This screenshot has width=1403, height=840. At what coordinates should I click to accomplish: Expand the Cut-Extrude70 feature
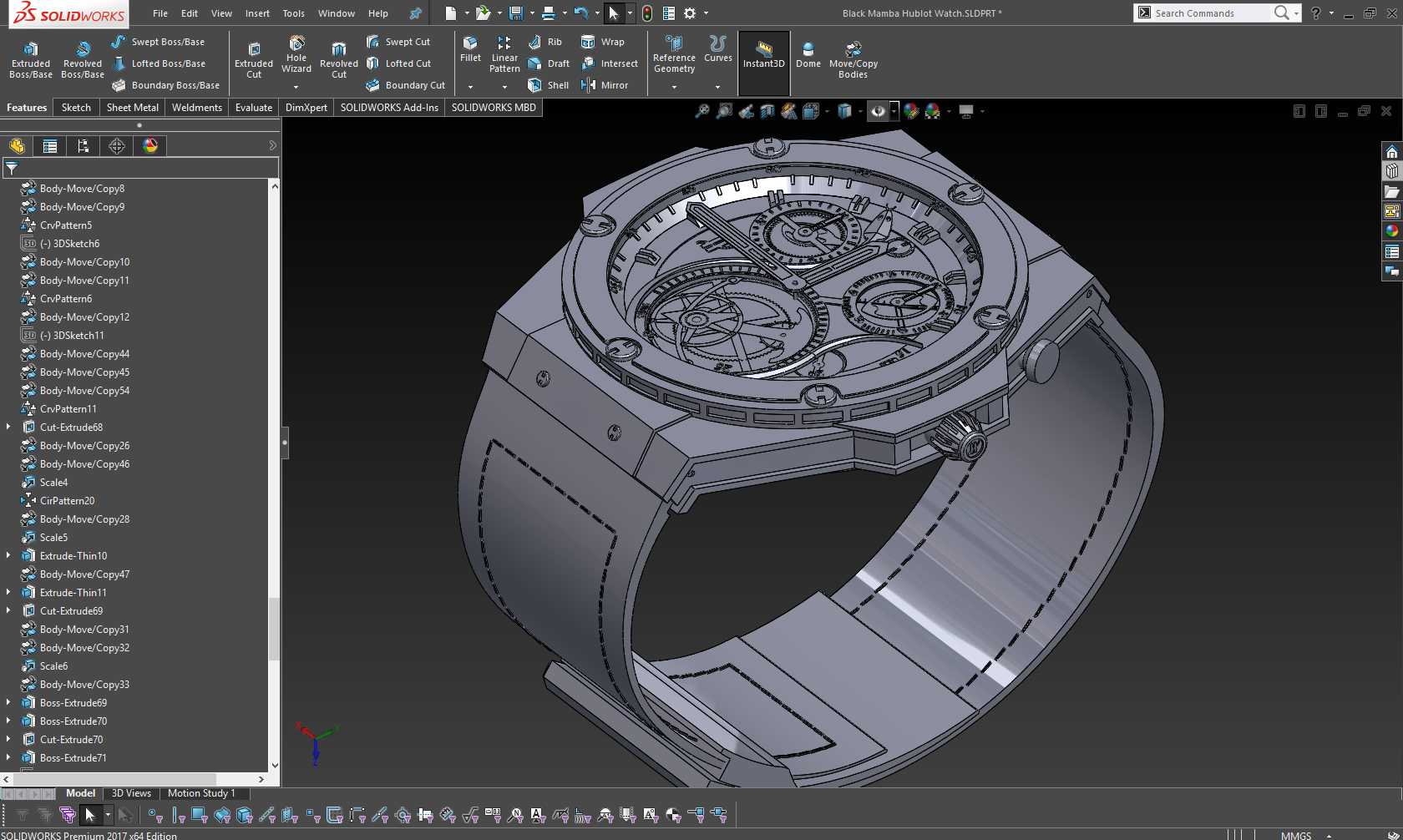pos(8,739)
